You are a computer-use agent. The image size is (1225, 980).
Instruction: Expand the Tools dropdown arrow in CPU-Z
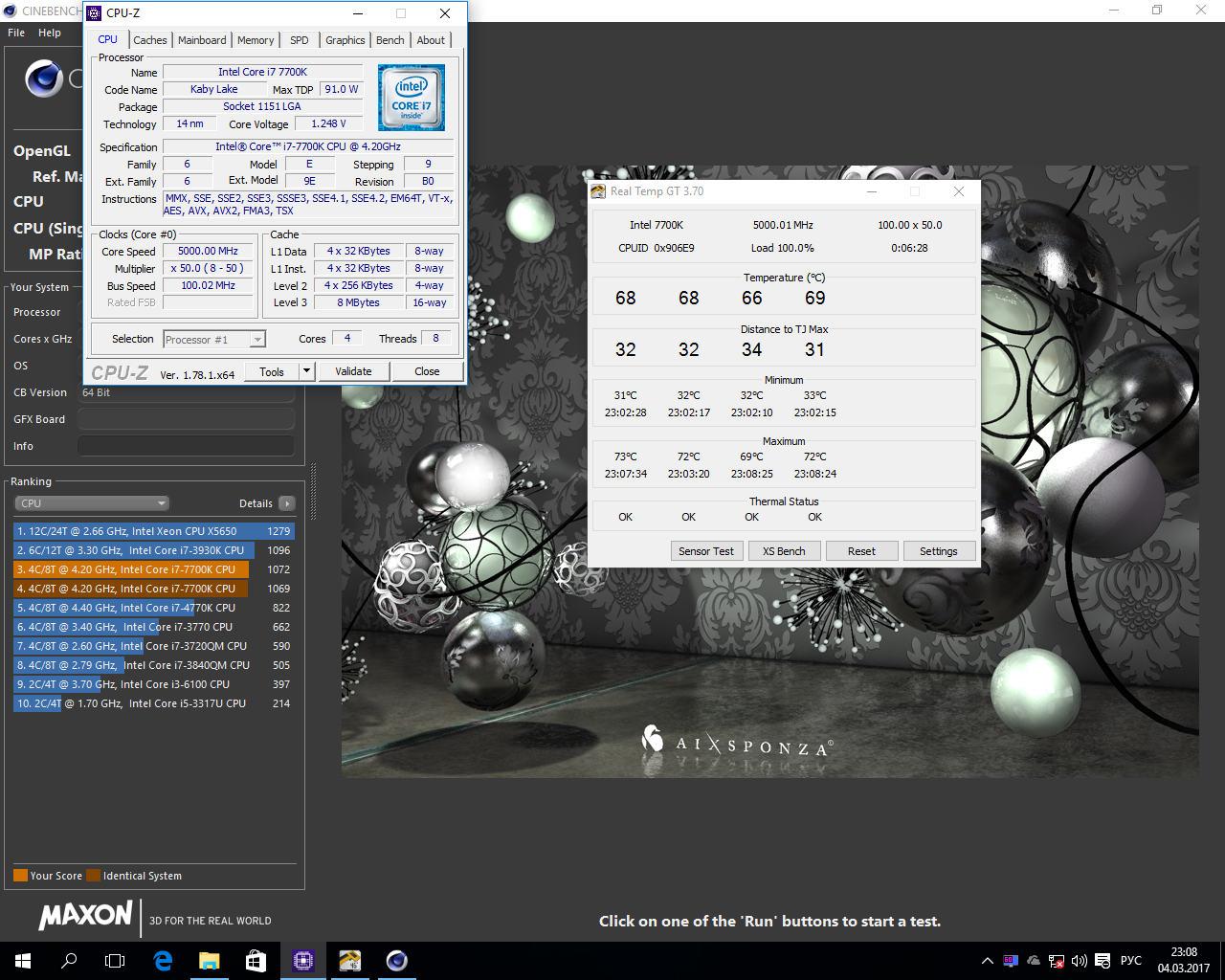[x=306, y=371]
